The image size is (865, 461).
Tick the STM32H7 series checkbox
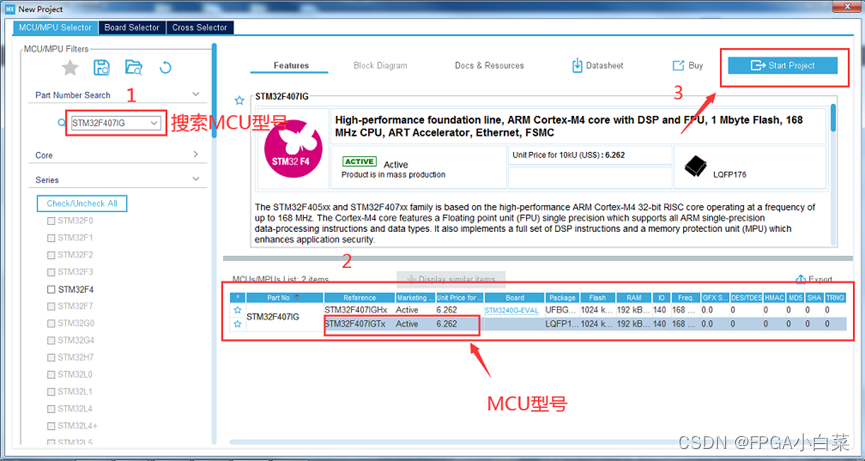(51, 357)
